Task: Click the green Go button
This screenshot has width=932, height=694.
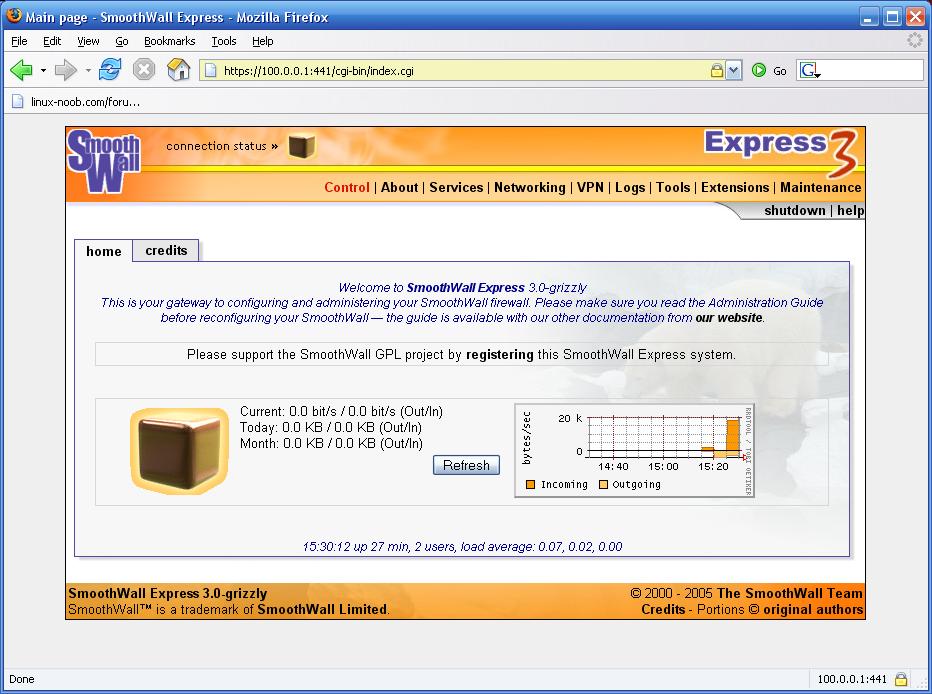Action: click(769, 71)
